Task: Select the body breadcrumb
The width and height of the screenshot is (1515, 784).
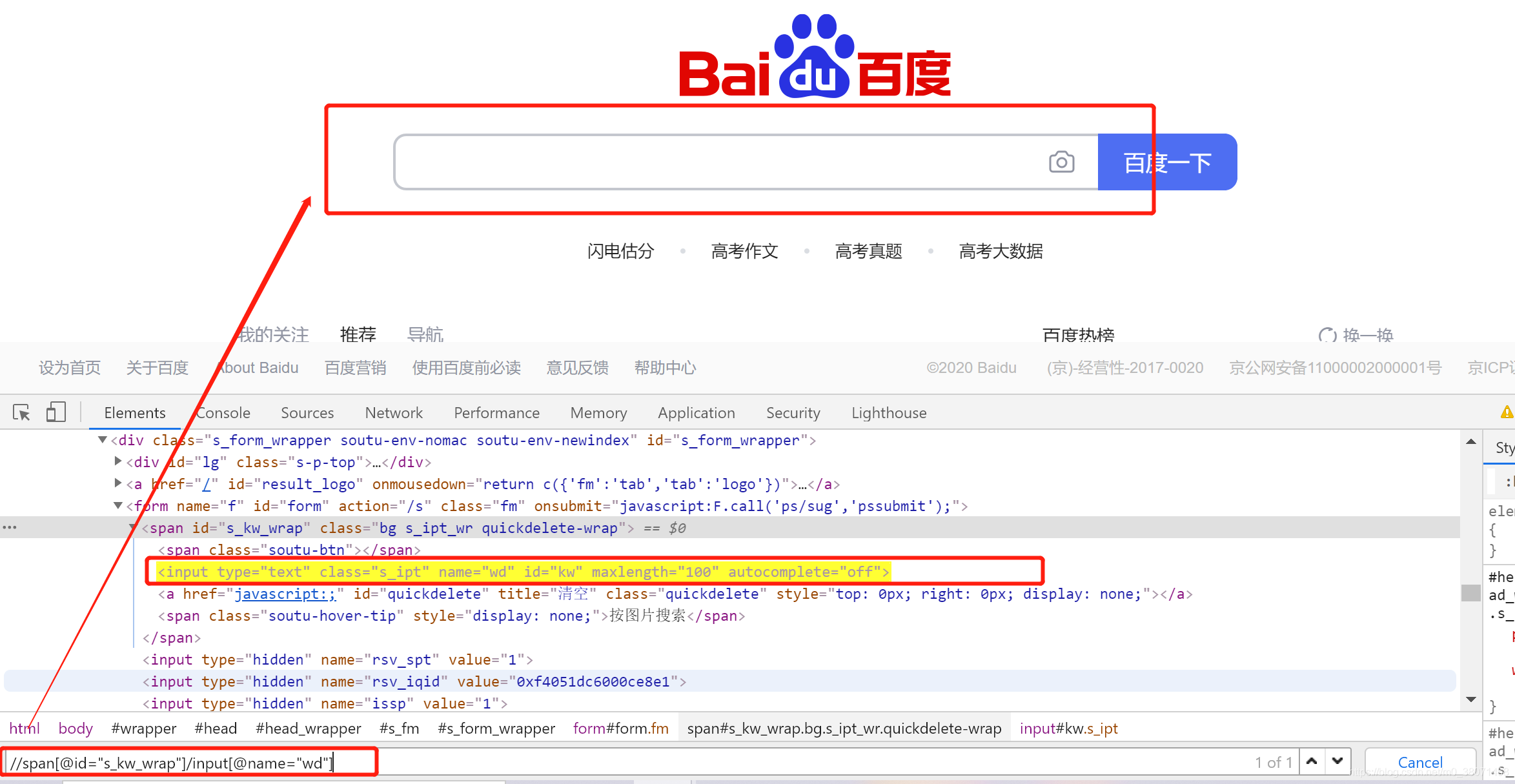Action: coord(76,728)
